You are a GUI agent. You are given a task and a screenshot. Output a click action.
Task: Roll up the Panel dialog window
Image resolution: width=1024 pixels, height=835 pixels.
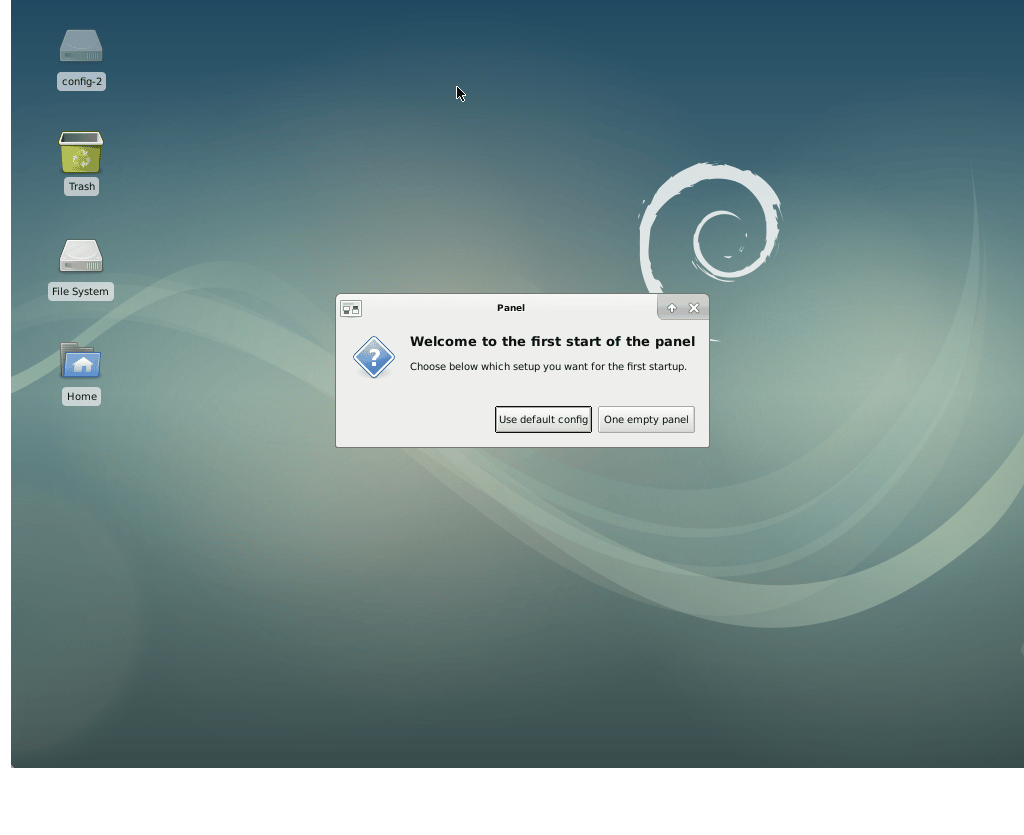[x=671, y=308]
